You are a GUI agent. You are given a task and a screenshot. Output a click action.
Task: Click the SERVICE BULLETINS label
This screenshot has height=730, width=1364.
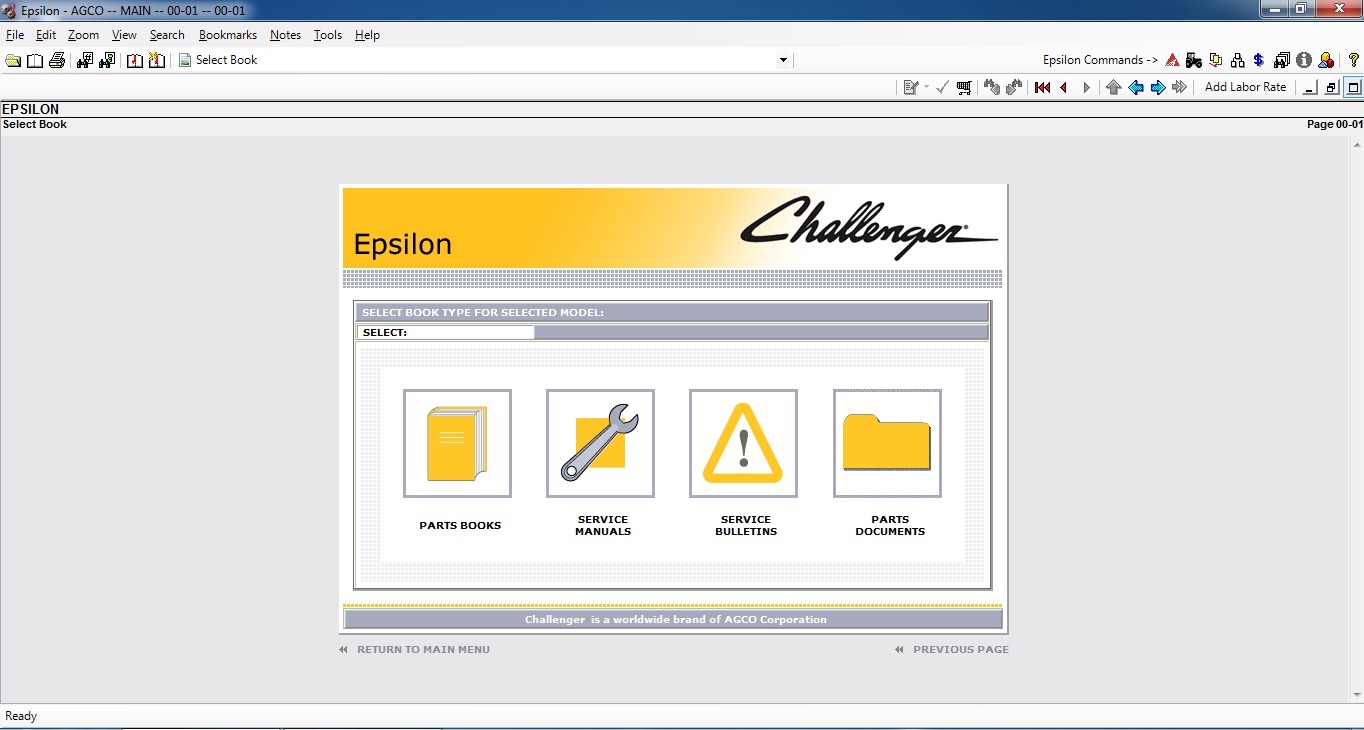coord(746,525)
